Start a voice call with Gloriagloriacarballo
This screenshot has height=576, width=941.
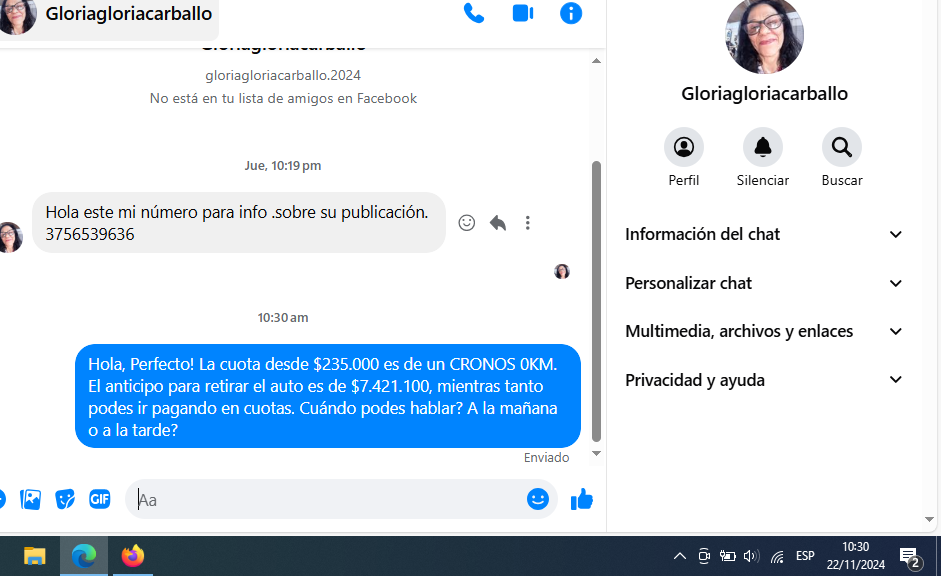point(474,14)
